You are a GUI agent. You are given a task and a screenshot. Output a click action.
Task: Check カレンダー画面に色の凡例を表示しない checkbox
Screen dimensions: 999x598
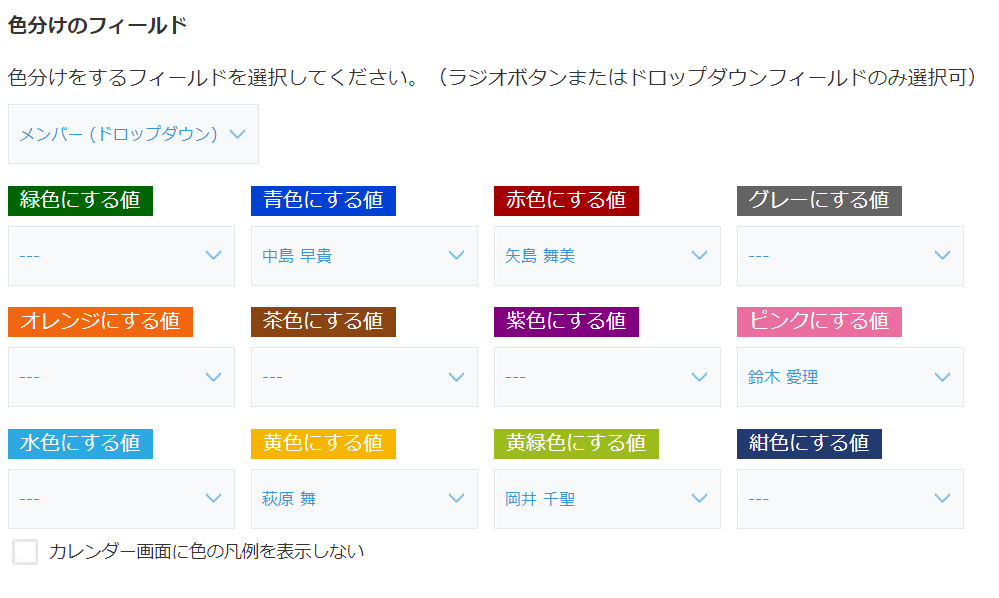point(25,552)
